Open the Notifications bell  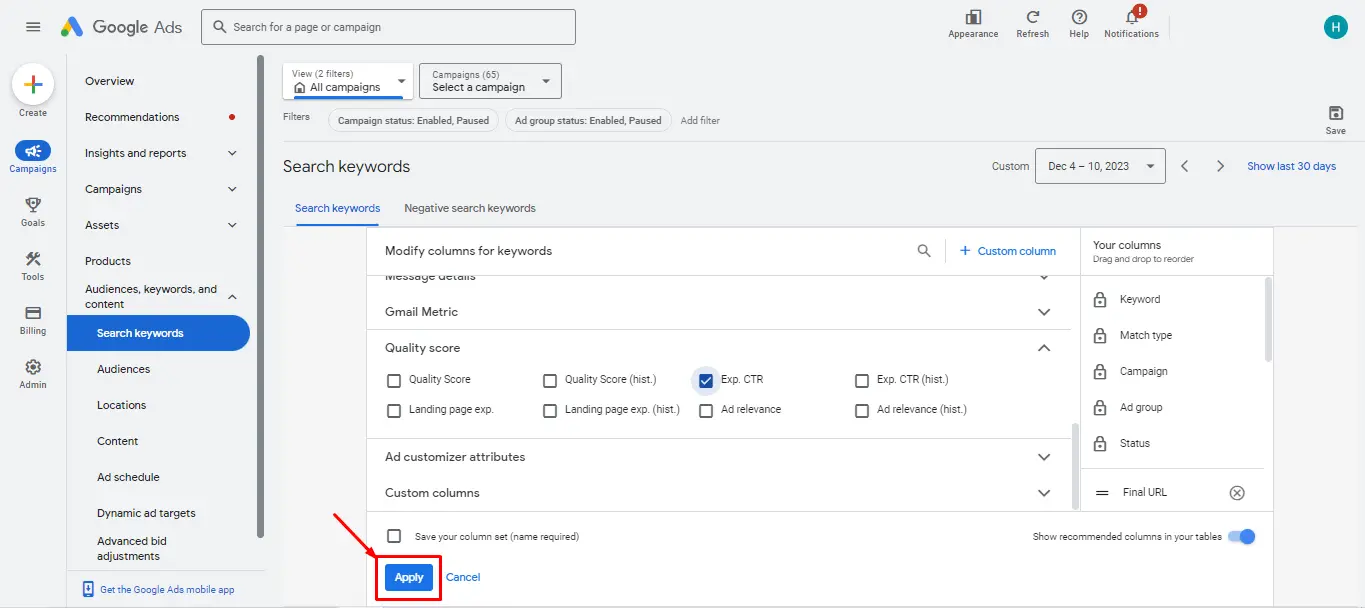coord(1131,18)
